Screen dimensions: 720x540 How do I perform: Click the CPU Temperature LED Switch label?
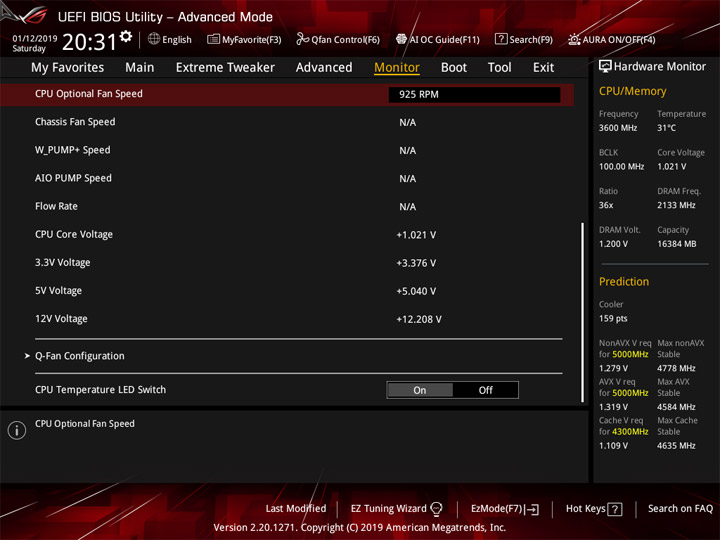[x=100, y=389]
